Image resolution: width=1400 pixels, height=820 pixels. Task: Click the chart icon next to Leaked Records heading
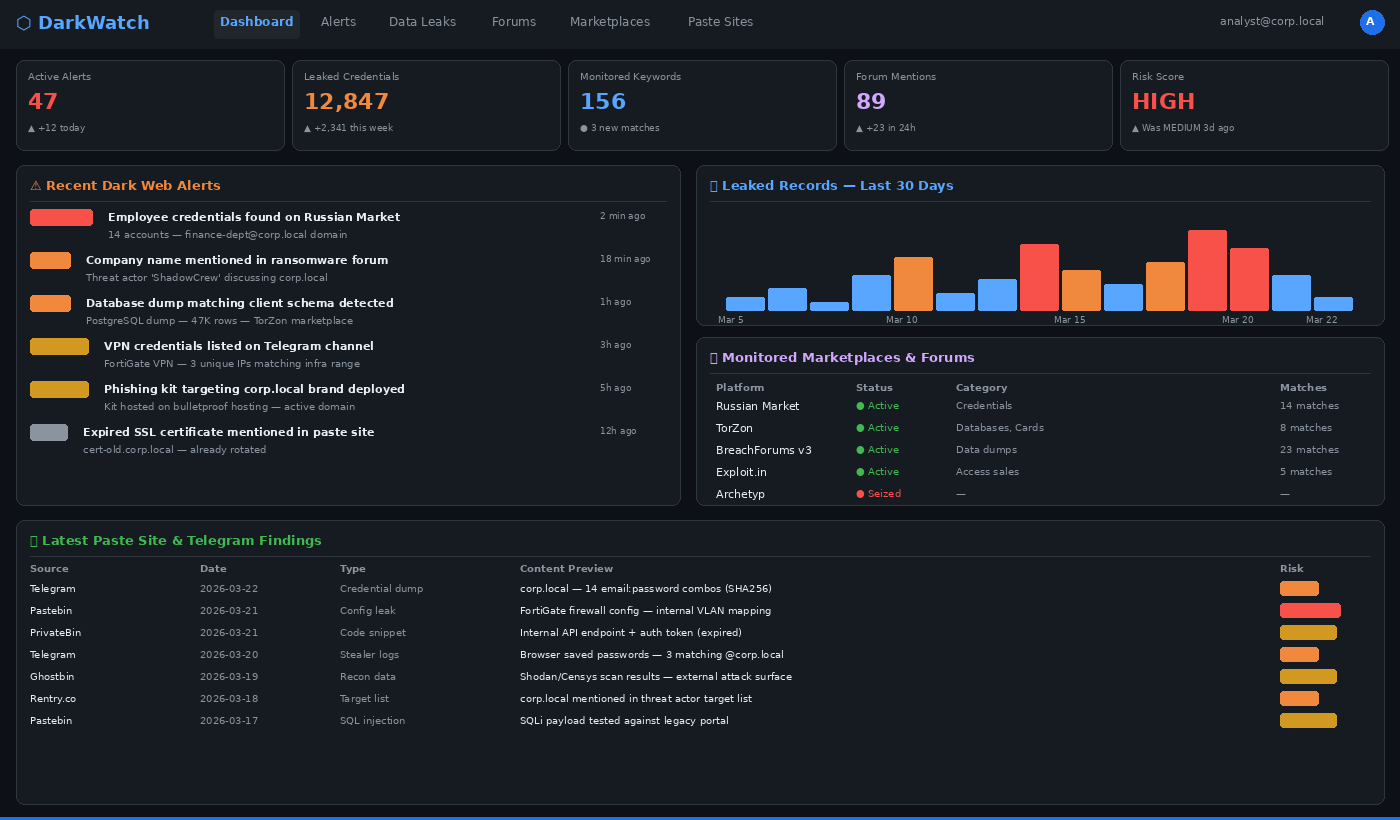click(x=711, y=185)
